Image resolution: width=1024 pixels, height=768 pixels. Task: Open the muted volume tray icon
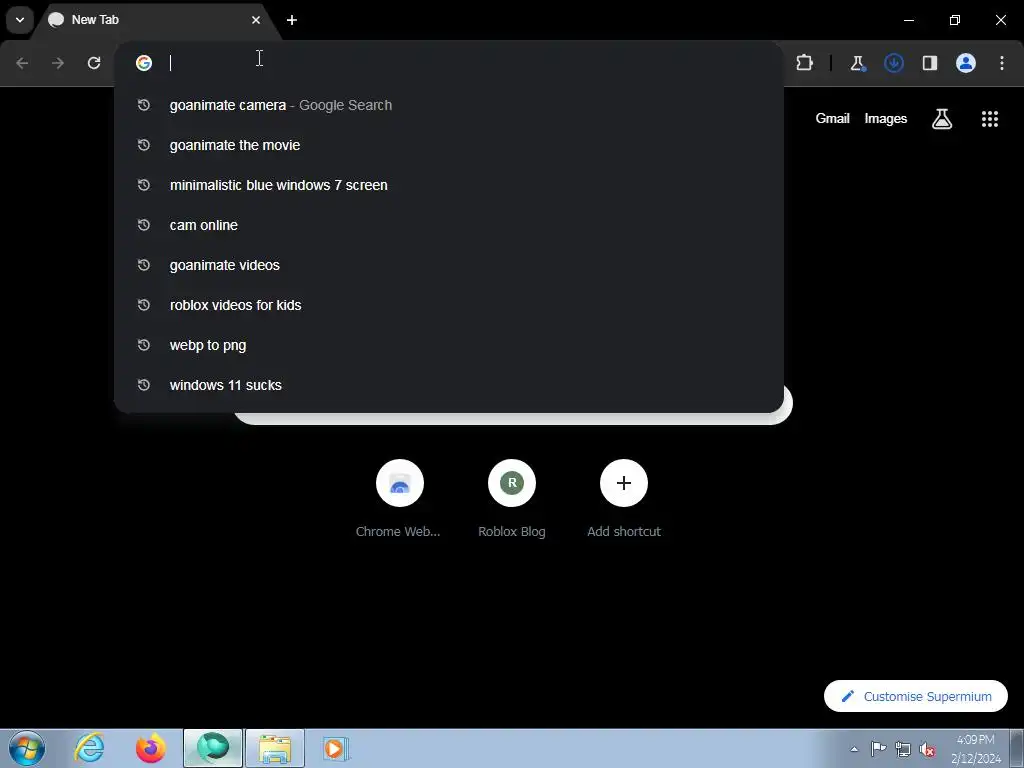pos(927,749)
